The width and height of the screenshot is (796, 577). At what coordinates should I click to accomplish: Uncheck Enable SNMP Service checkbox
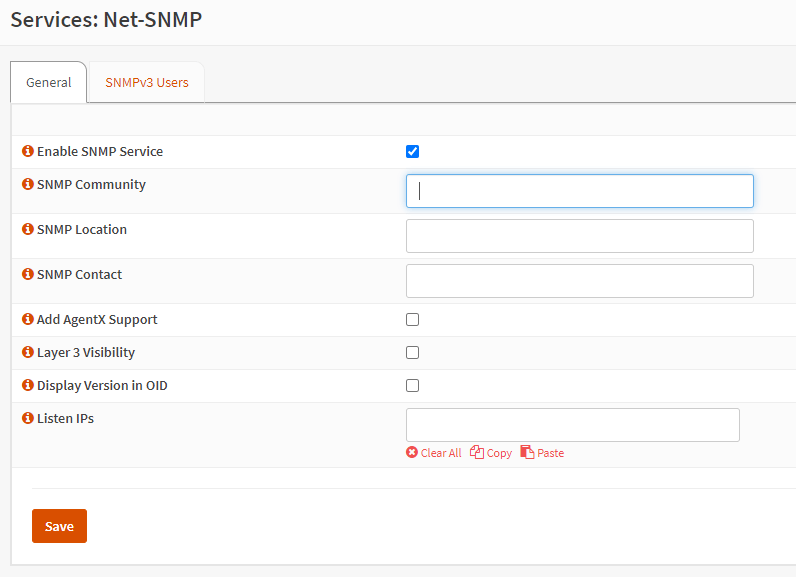click(x=412, y=151)
